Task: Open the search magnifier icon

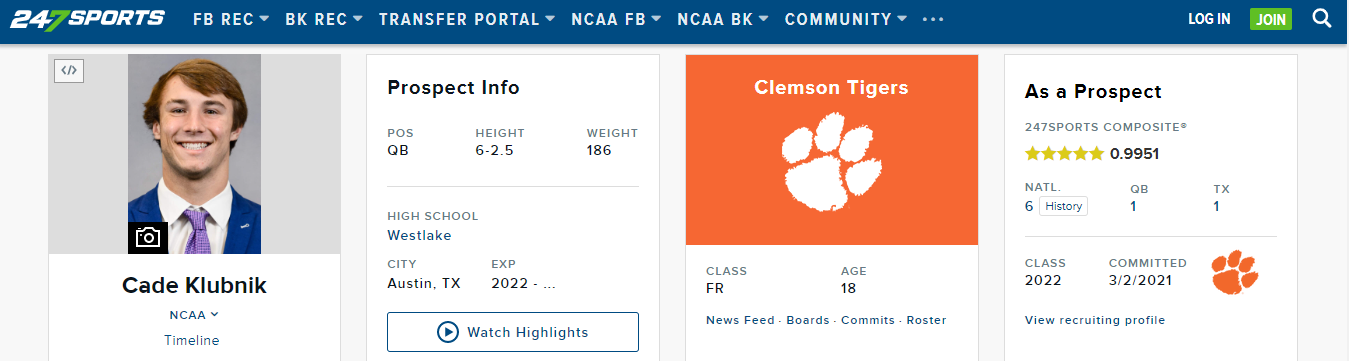Action: click(1320, 18)
